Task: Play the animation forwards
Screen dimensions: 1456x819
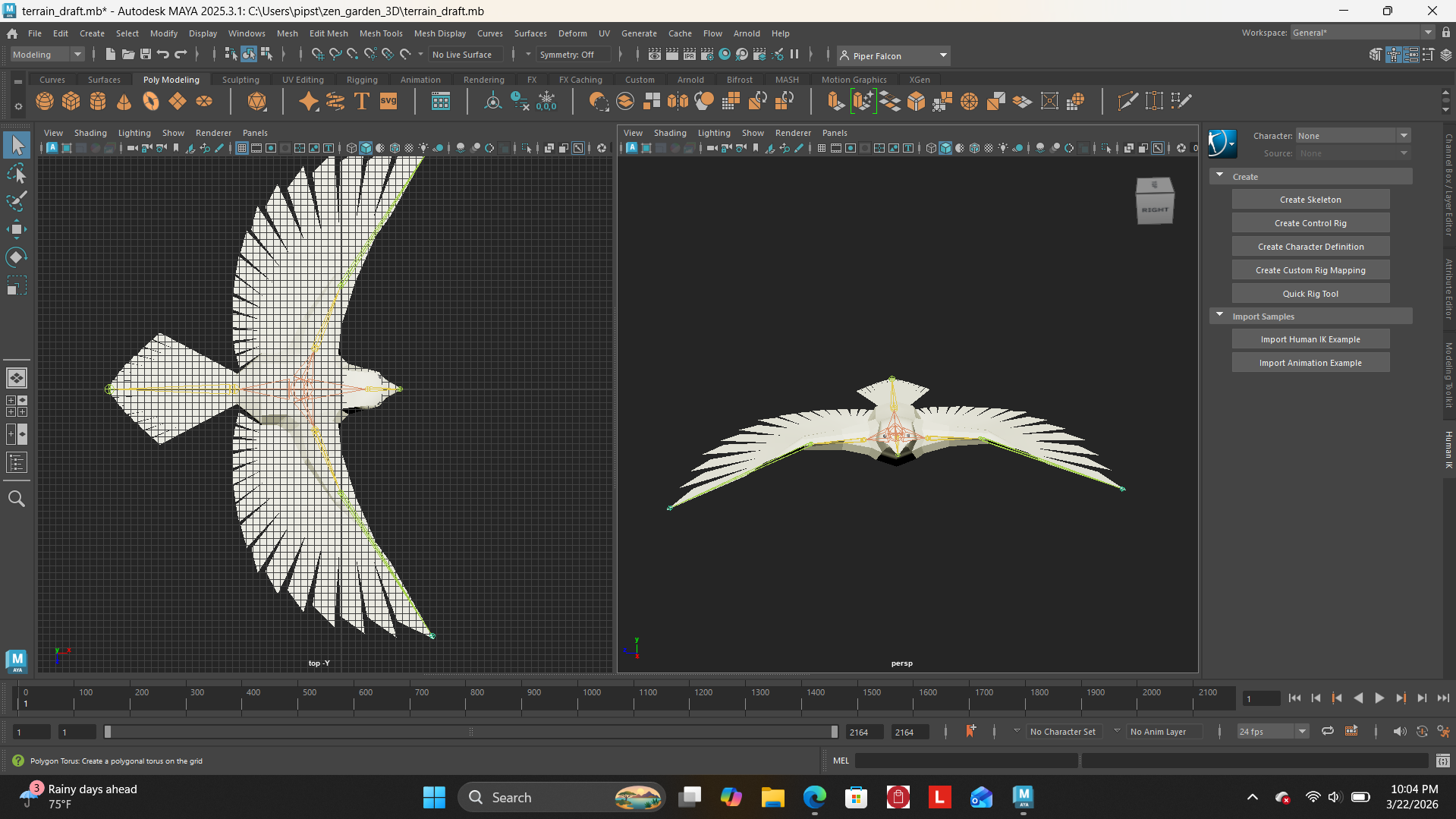Action: coord(1379,698)
